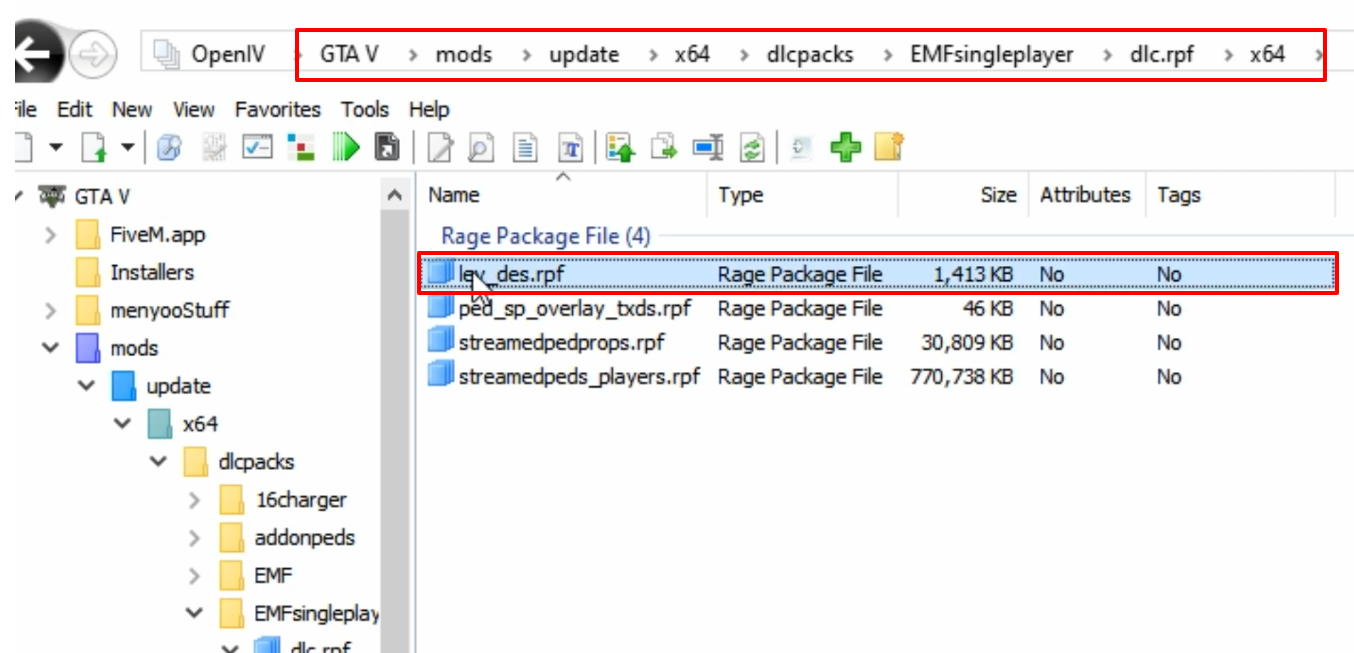Open dropdown arrow beside green-arrow page icon
The height and width of the screenshot is (653, 1354).
click(128, 148)
